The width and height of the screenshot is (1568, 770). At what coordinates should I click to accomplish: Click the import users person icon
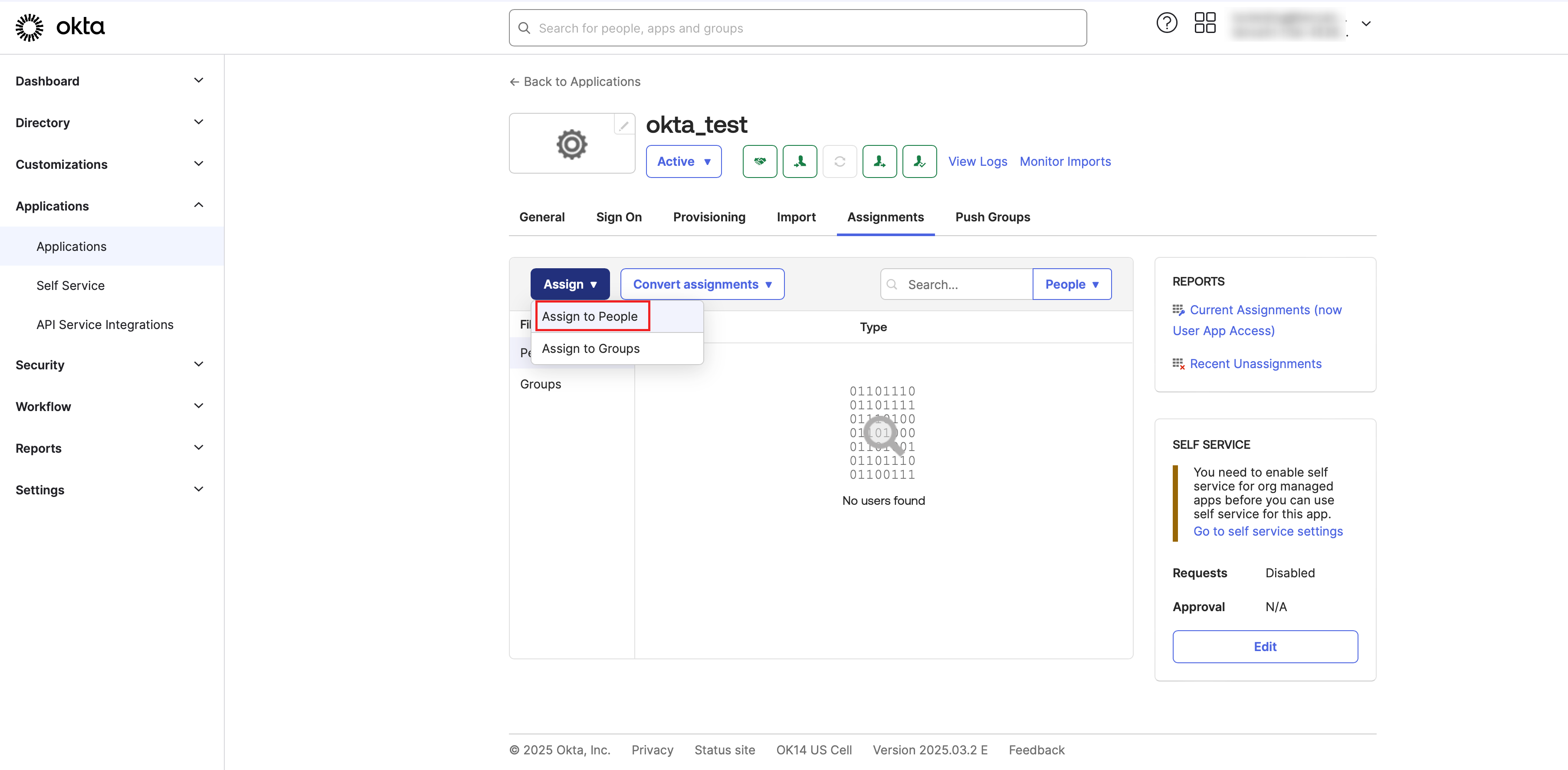point(800,161)
